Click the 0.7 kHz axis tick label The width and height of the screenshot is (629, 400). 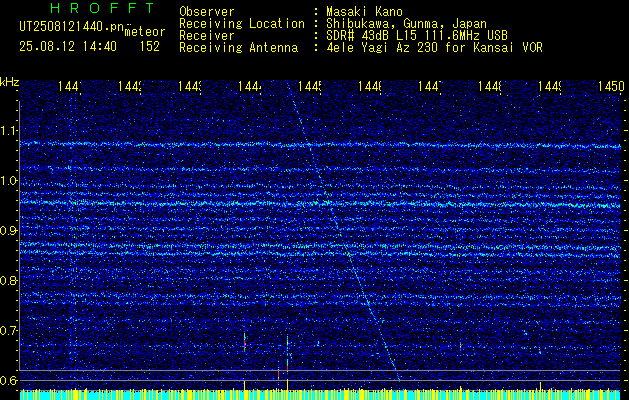pos(8,331)
